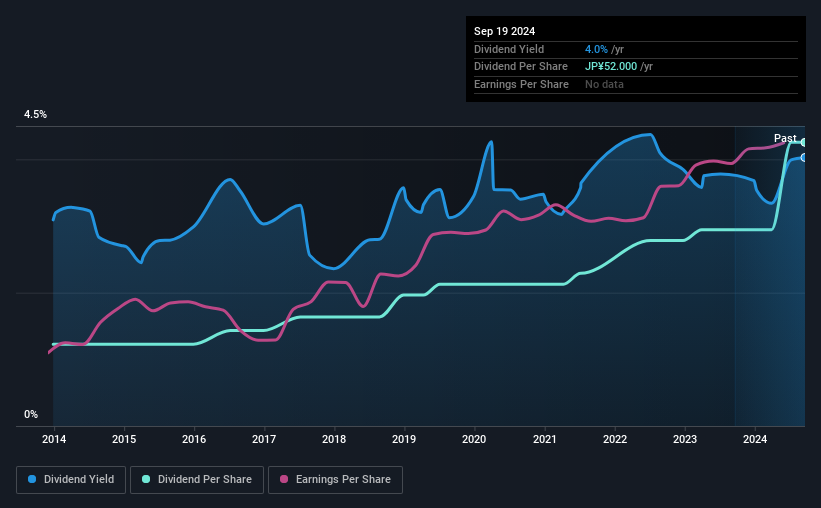Click the 4.5% y-axis label
Viewport: 821px width, 508px height.
pos(36,114)
